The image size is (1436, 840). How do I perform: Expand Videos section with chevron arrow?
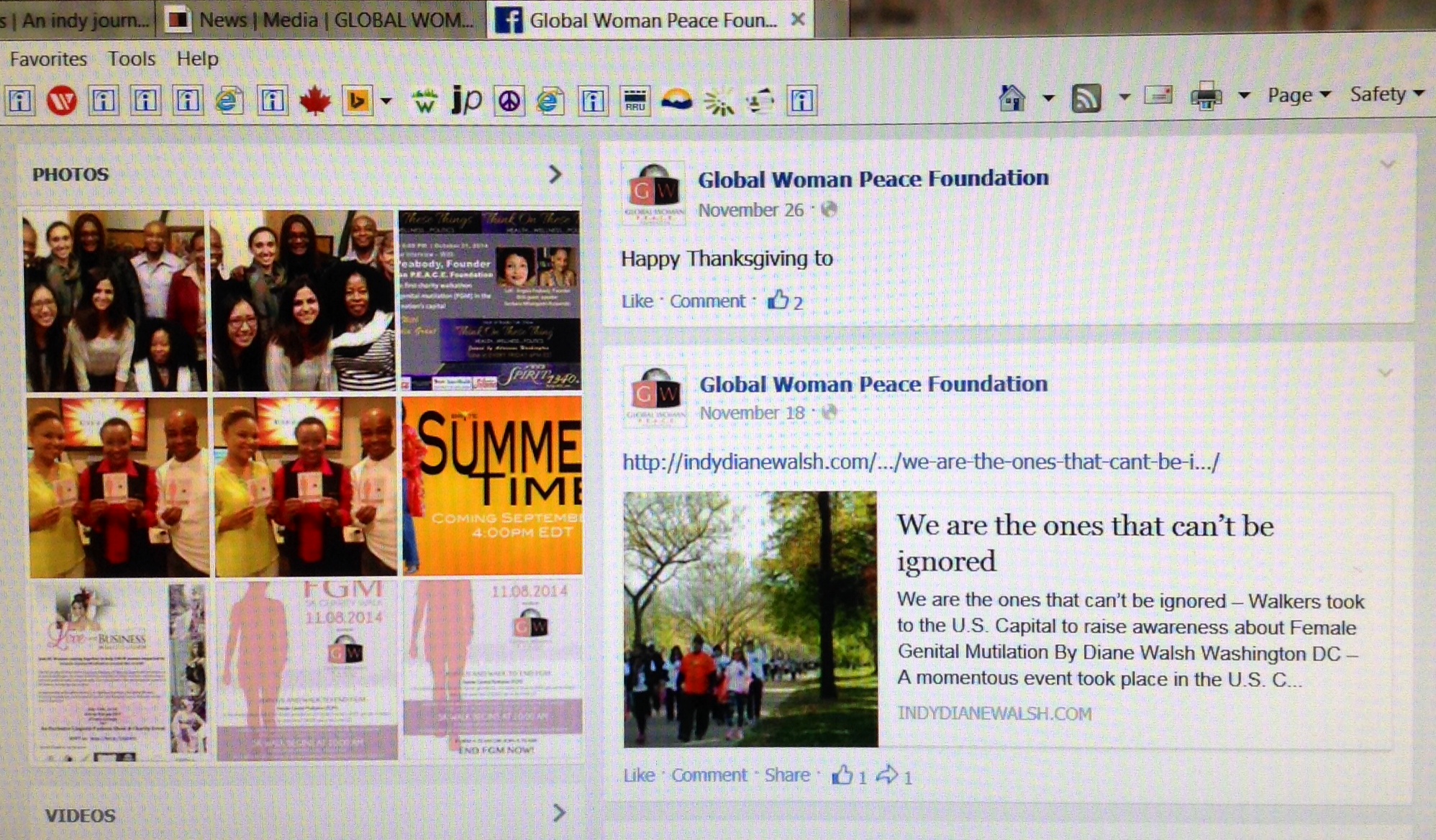coord(558,813)
